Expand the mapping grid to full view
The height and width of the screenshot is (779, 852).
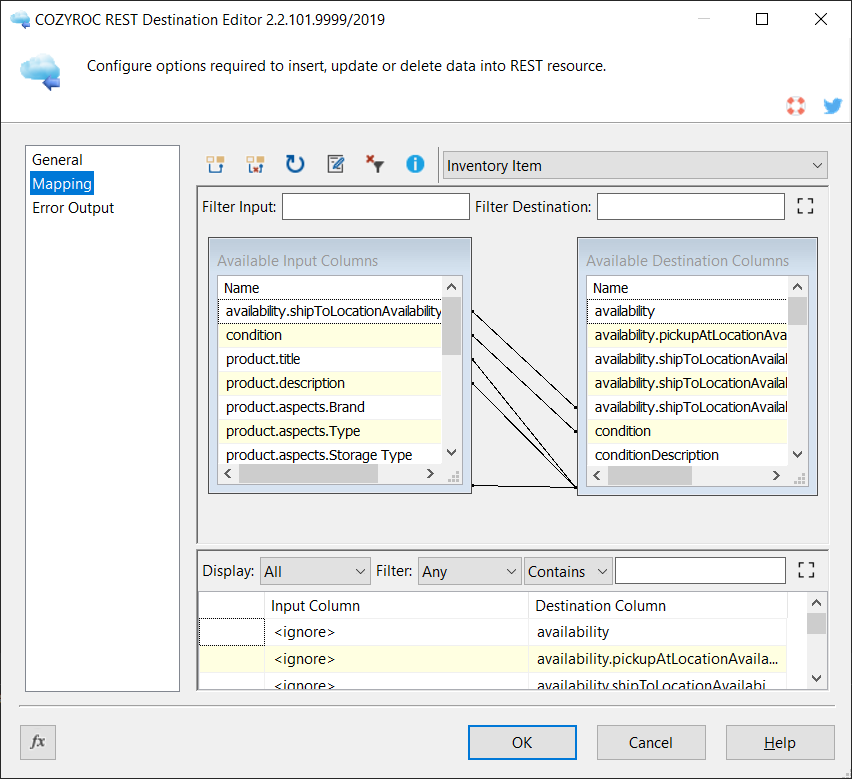coord(806,570)
